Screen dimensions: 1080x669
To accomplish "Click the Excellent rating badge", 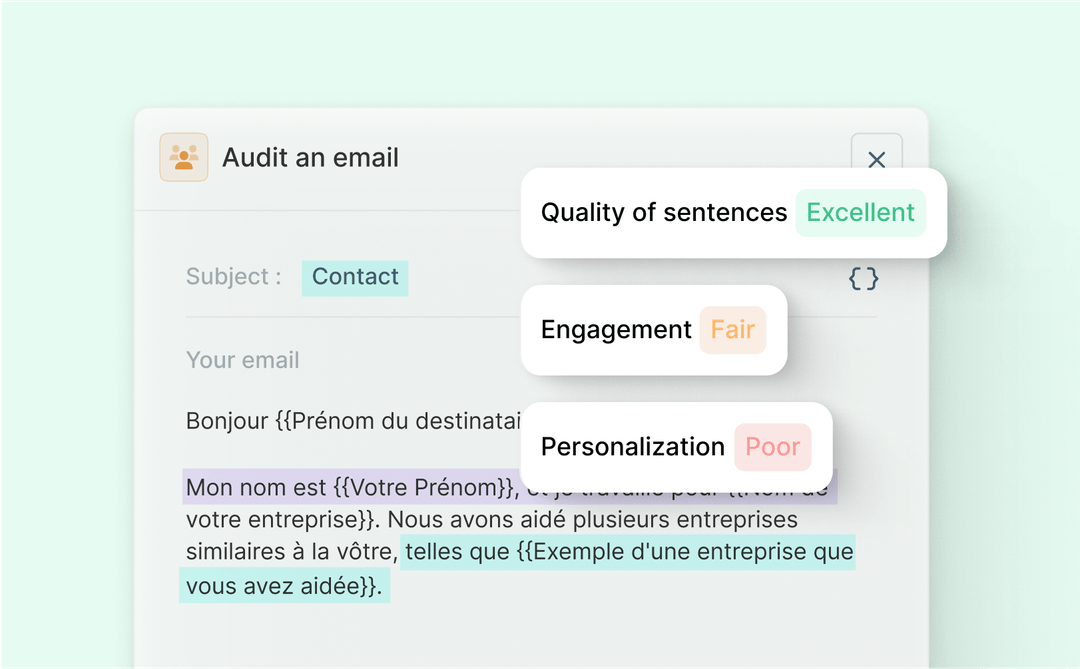I will pos(860,213).
